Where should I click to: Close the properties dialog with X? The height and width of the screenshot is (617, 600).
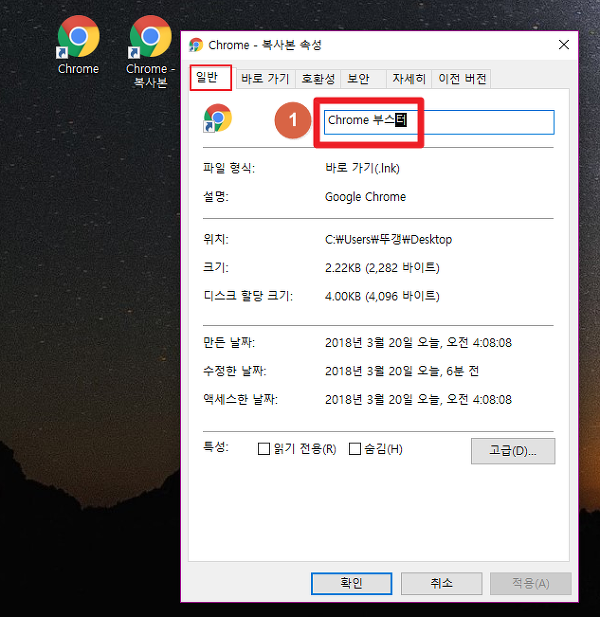click(564, 45)
